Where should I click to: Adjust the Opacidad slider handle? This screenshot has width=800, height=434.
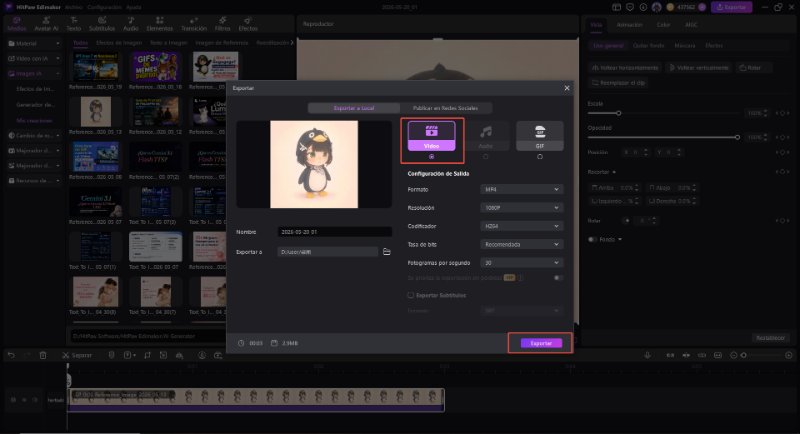click(x=737, y=137)
